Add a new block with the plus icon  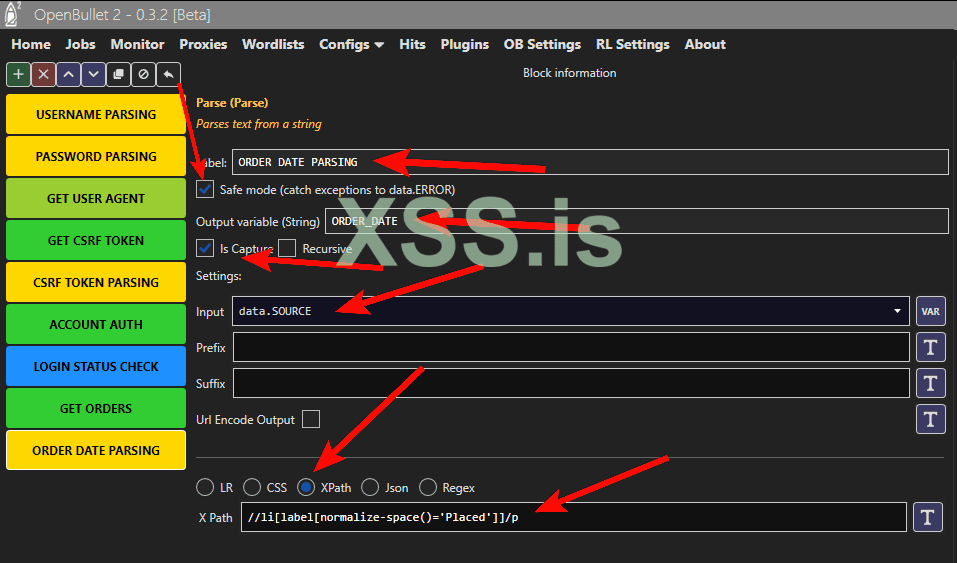(18, 74)
